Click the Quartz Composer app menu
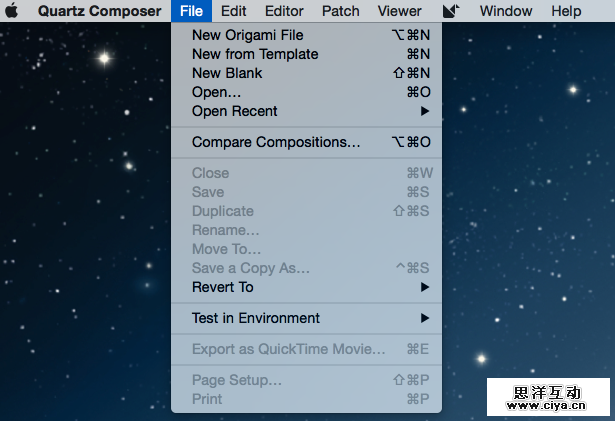The height and width of the screenshot is (421, 615). [x=99, y=11]
